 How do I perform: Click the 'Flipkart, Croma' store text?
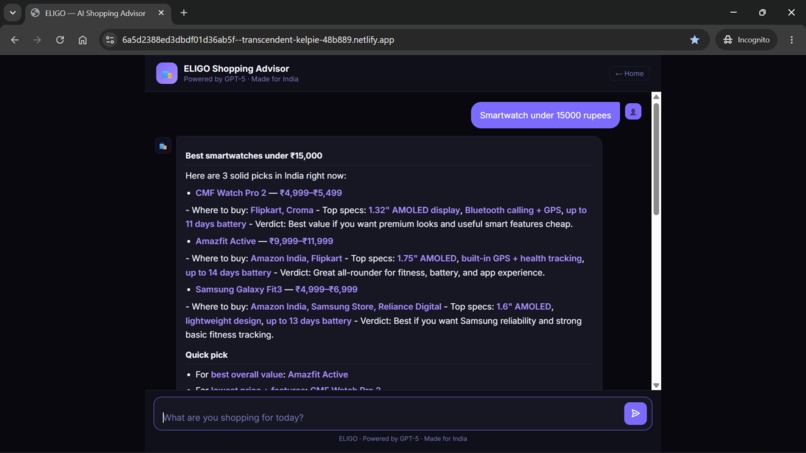pyautogui.click(x=282, y=210)
